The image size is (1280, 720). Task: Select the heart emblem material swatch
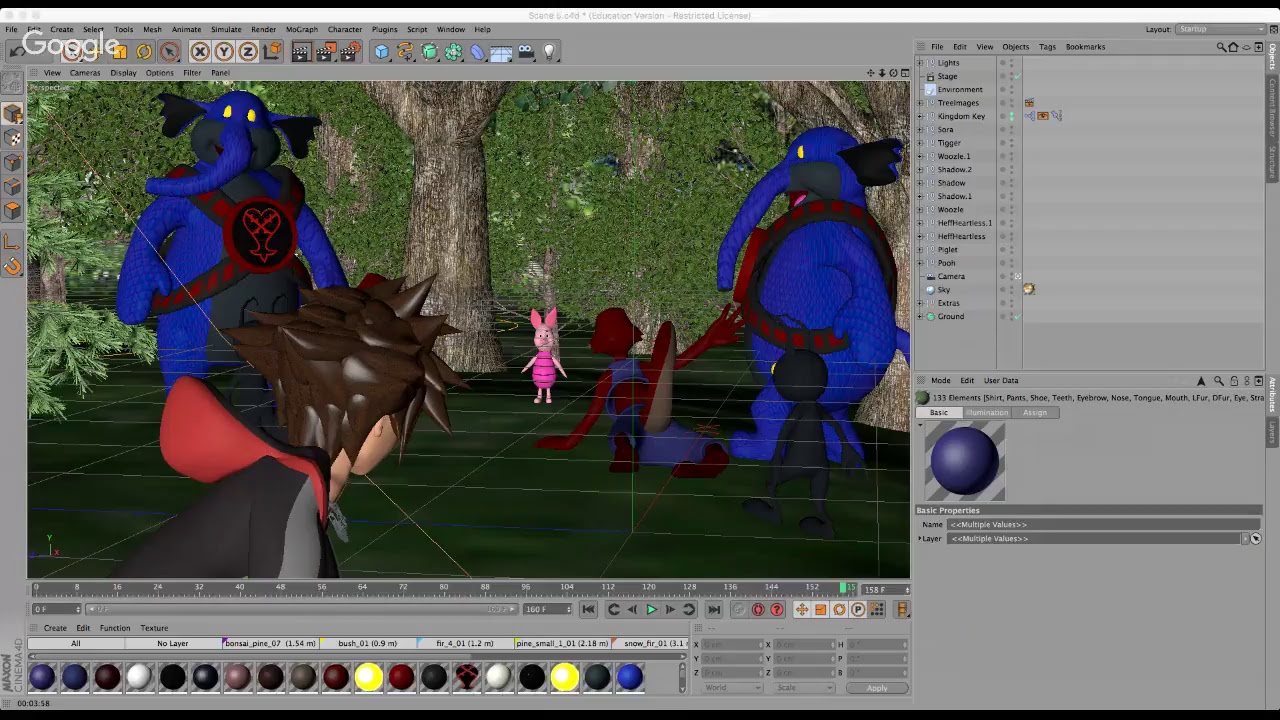tap(466, 678)
